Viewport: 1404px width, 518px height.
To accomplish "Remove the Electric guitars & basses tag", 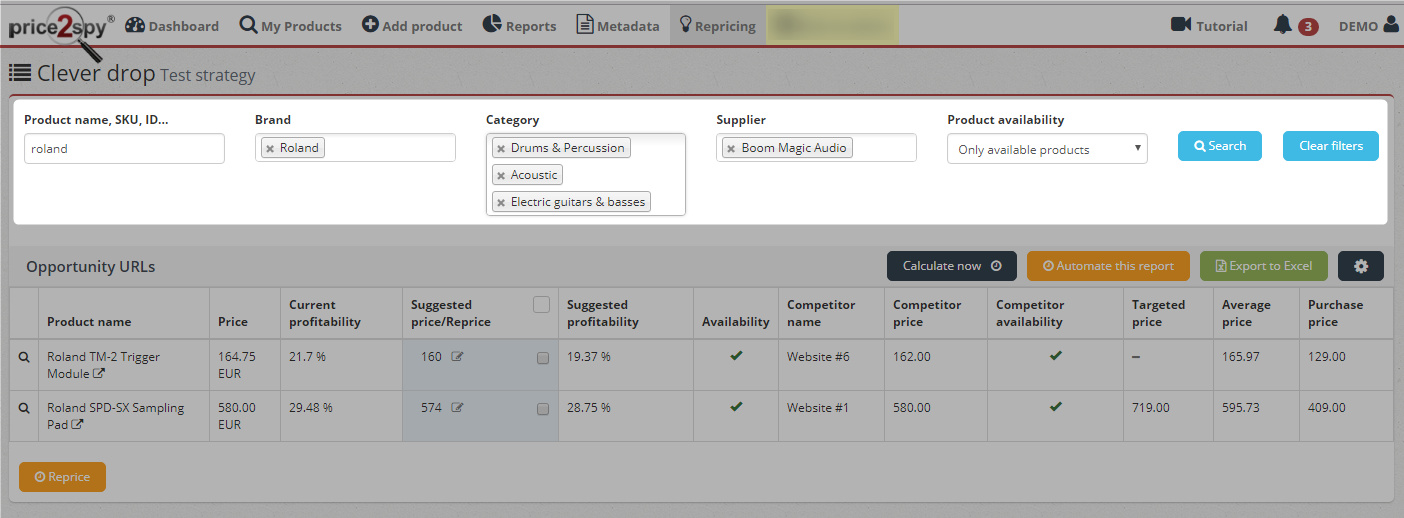I will (x=501, y=202).
